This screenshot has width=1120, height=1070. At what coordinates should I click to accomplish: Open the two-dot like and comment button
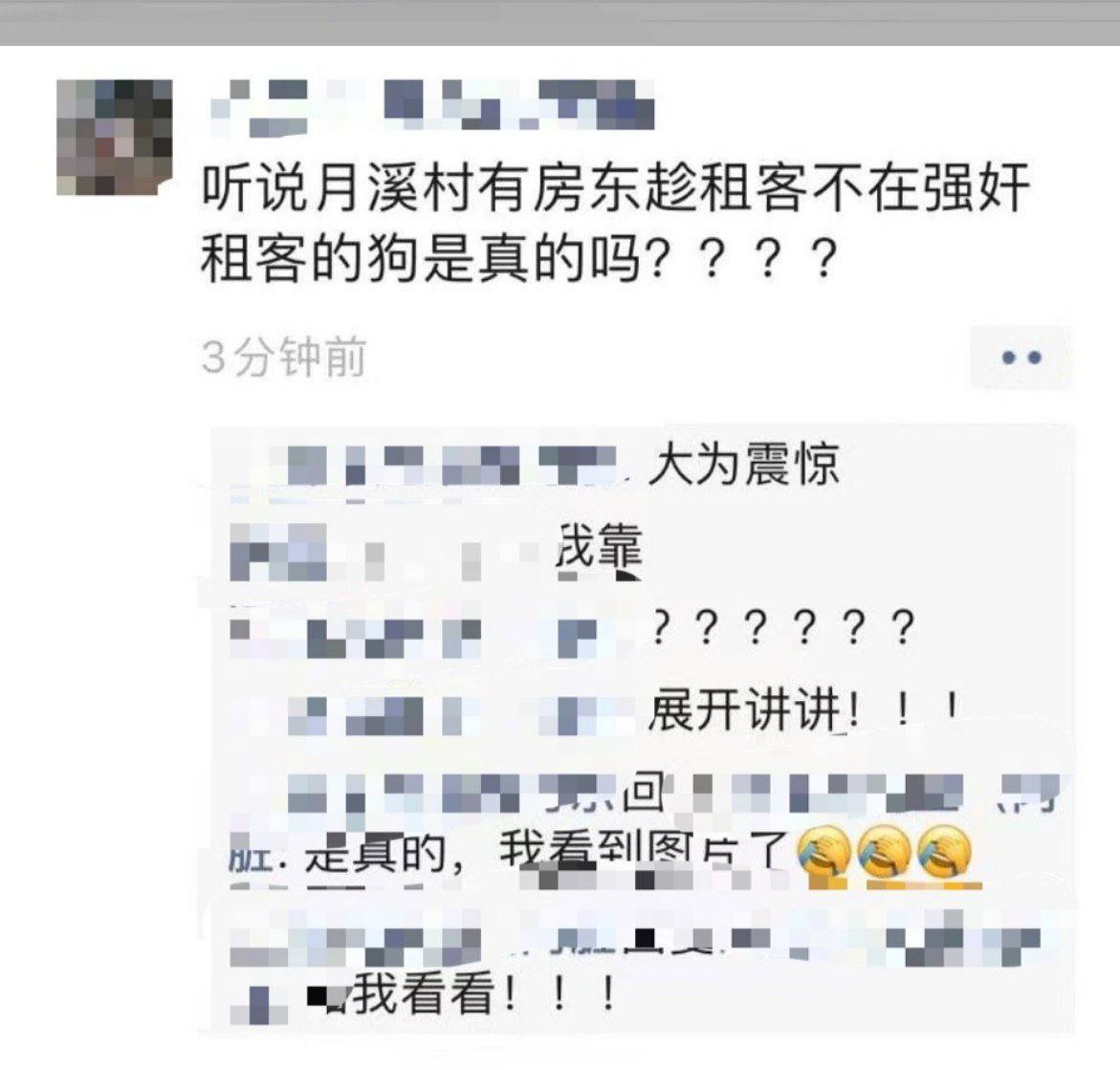click(x=1021, y=357)
